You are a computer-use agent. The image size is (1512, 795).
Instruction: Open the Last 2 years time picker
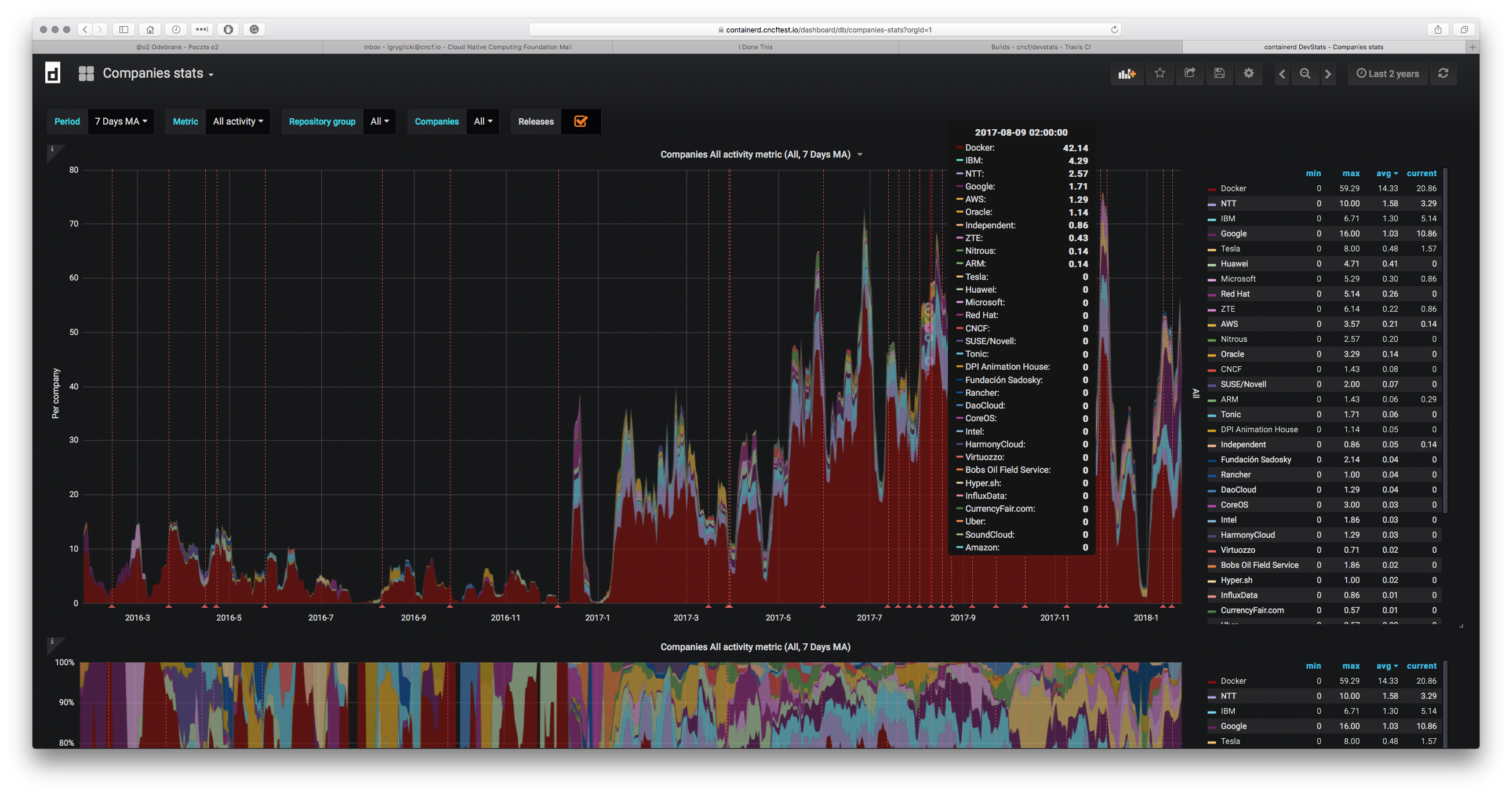click(x=1387, y=74)
